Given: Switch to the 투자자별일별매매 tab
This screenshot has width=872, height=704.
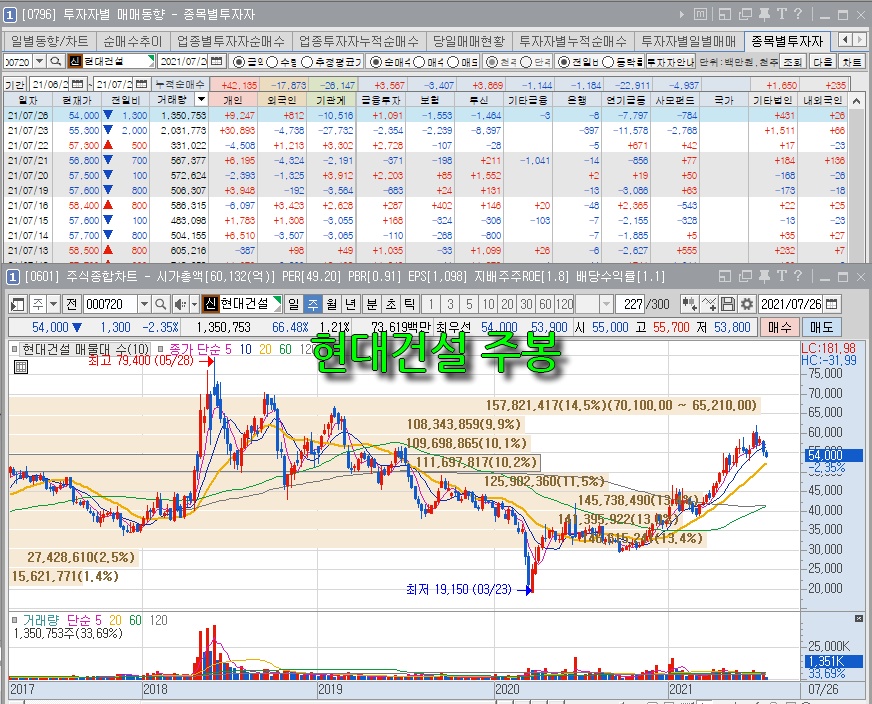Looking at the screenshot, I should [x=688, y=41].
